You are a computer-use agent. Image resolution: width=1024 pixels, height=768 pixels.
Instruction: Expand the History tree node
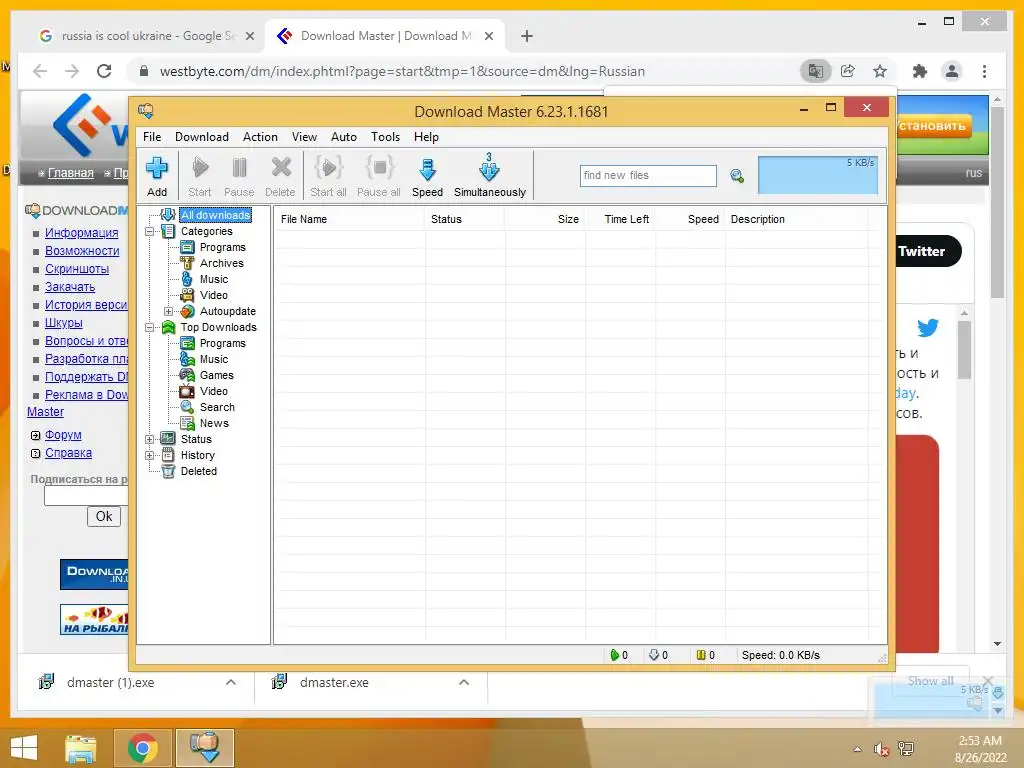[x=150, y=455]
